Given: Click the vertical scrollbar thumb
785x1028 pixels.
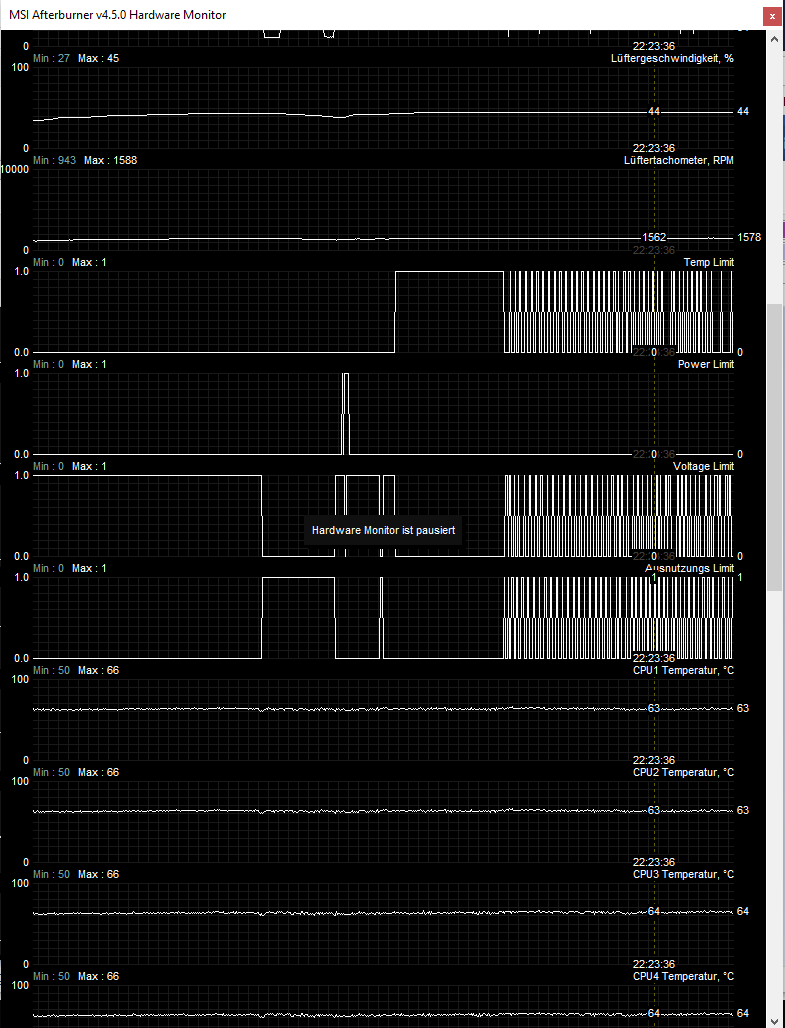Looking at the screenshot, I should click(x=774, y=446).
